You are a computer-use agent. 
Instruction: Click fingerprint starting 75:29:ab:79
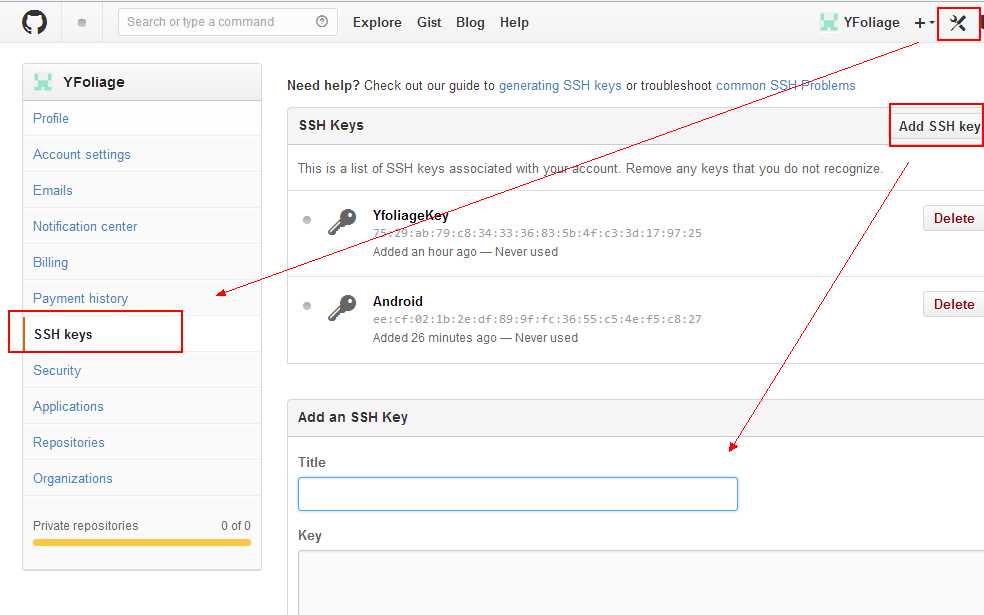tap(537, 233)
